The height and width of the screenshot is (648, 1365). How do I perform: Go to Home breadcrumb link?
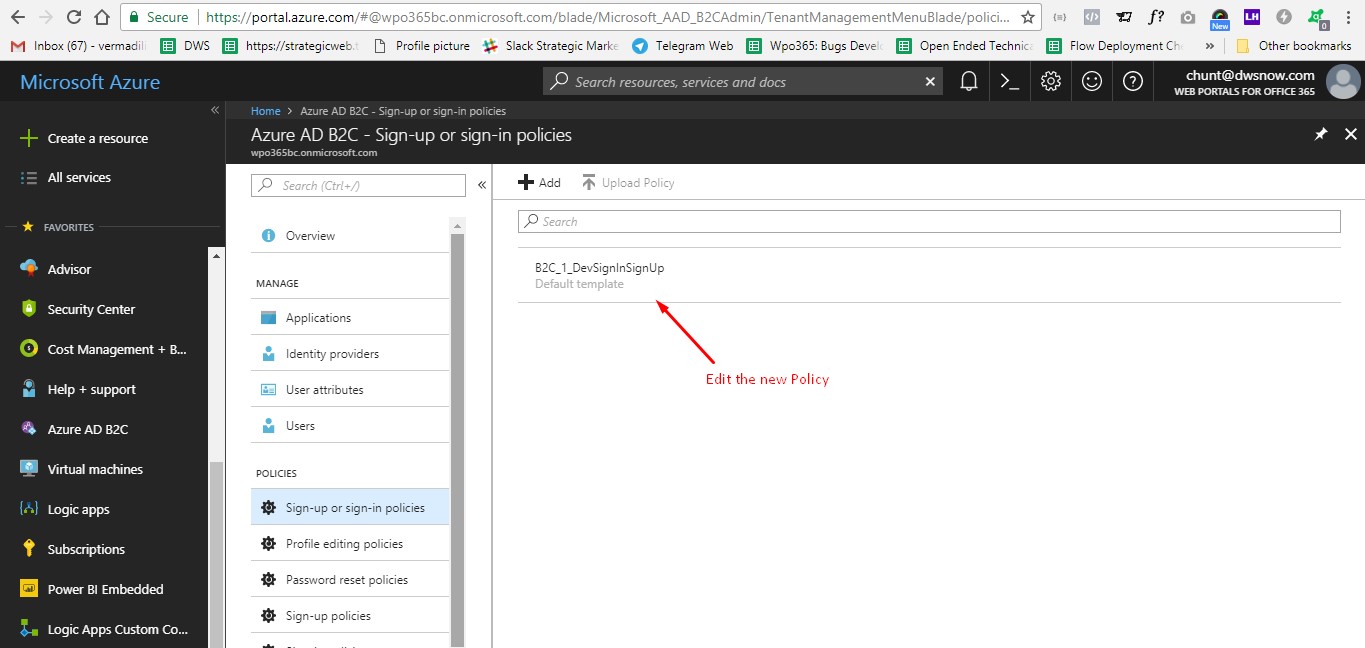tap(265, 111)
